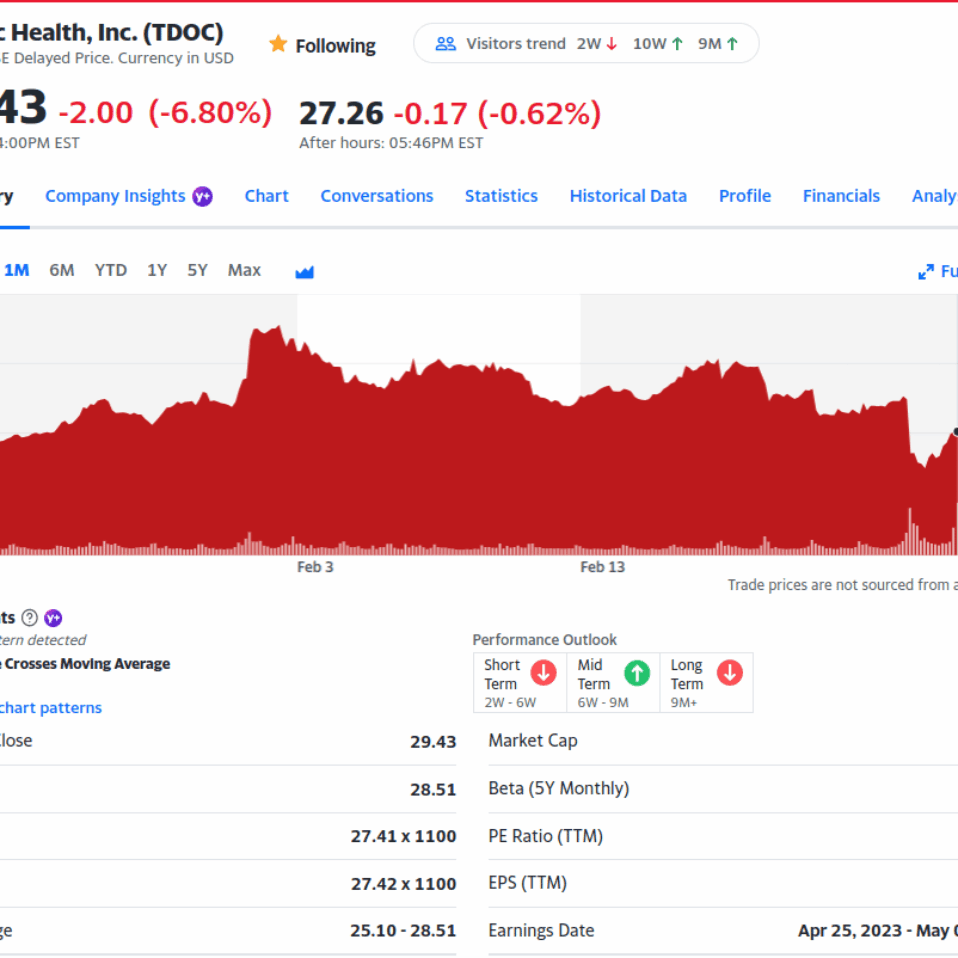958x958 pixels.
Task: Go to the Historical Data tab
Action: coord(628,196)
